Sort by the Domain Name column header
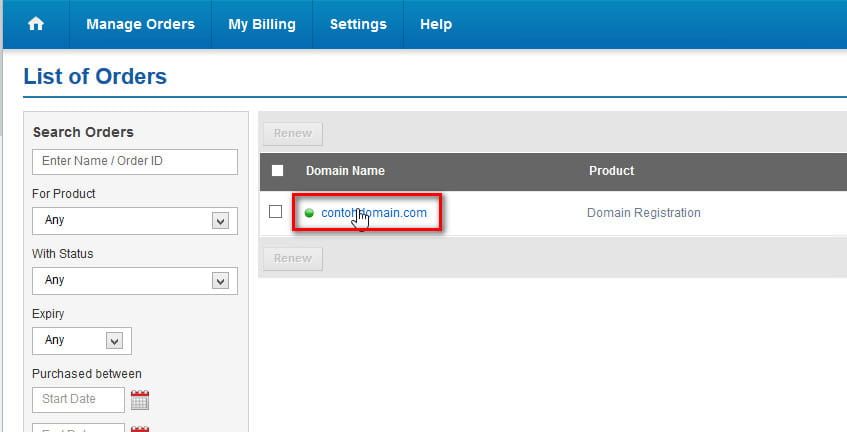Screen dimensions: 847x432 point(345,171)
